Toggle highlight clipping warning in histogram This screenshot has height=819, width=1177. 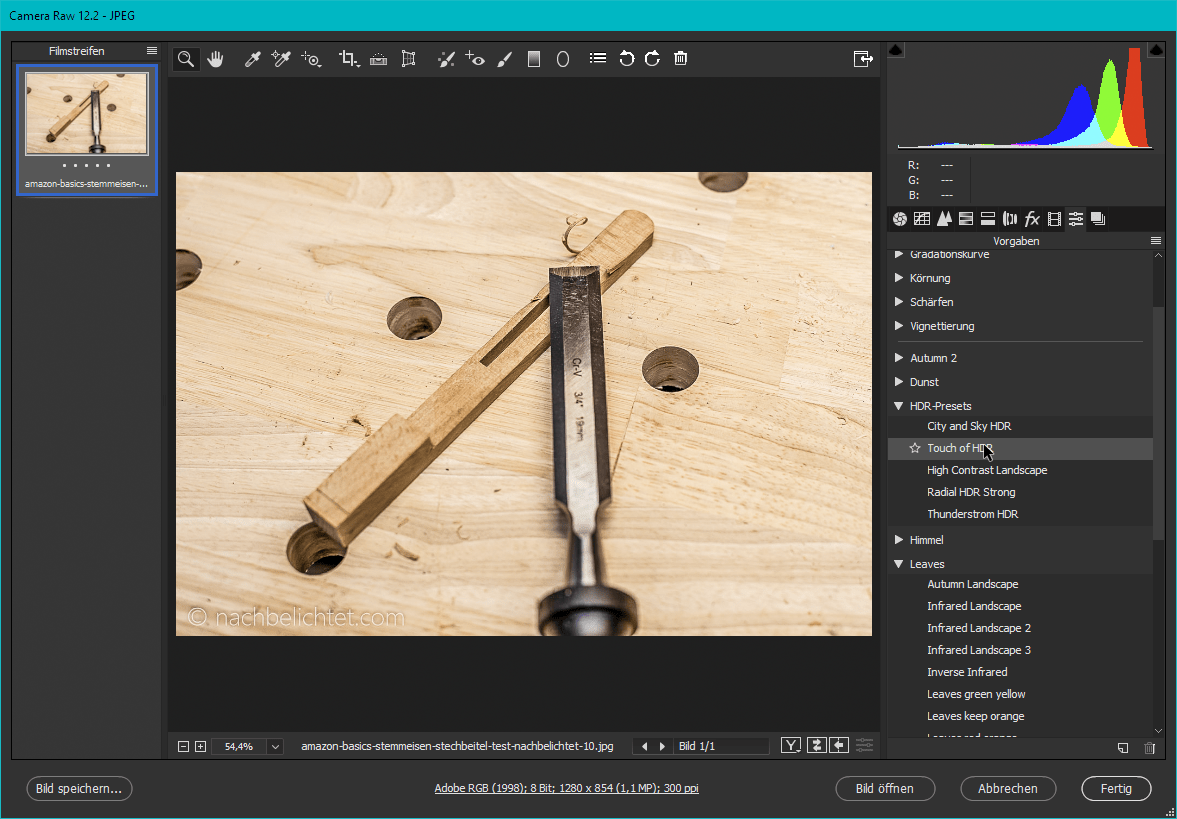click(1156, 50)
